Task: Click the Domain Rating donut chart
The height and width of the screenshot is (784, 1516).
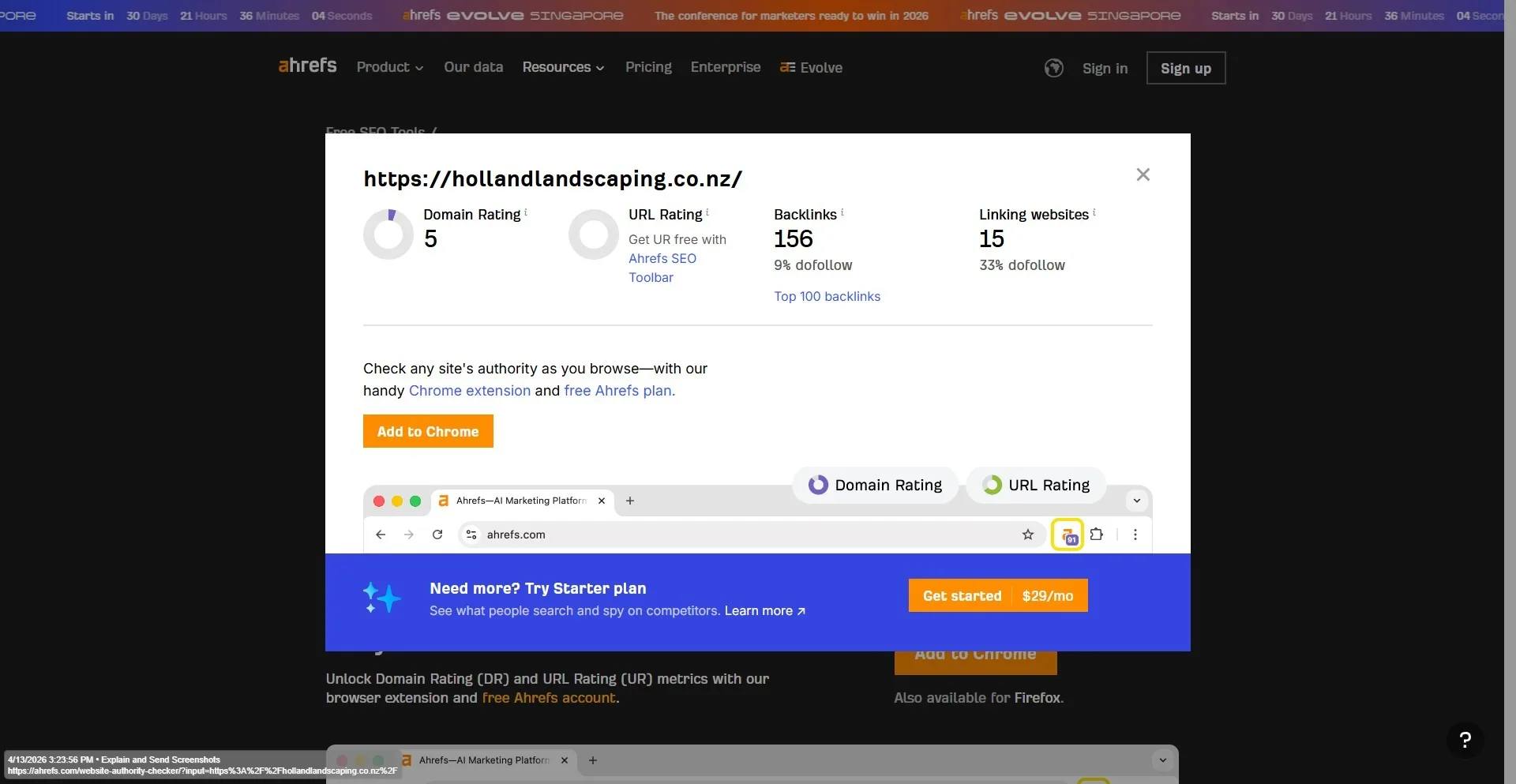Action: click(x=388, y=234)
